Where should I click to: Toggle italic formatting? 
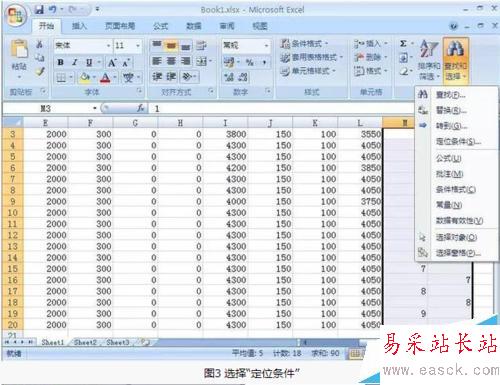(75, 62)
